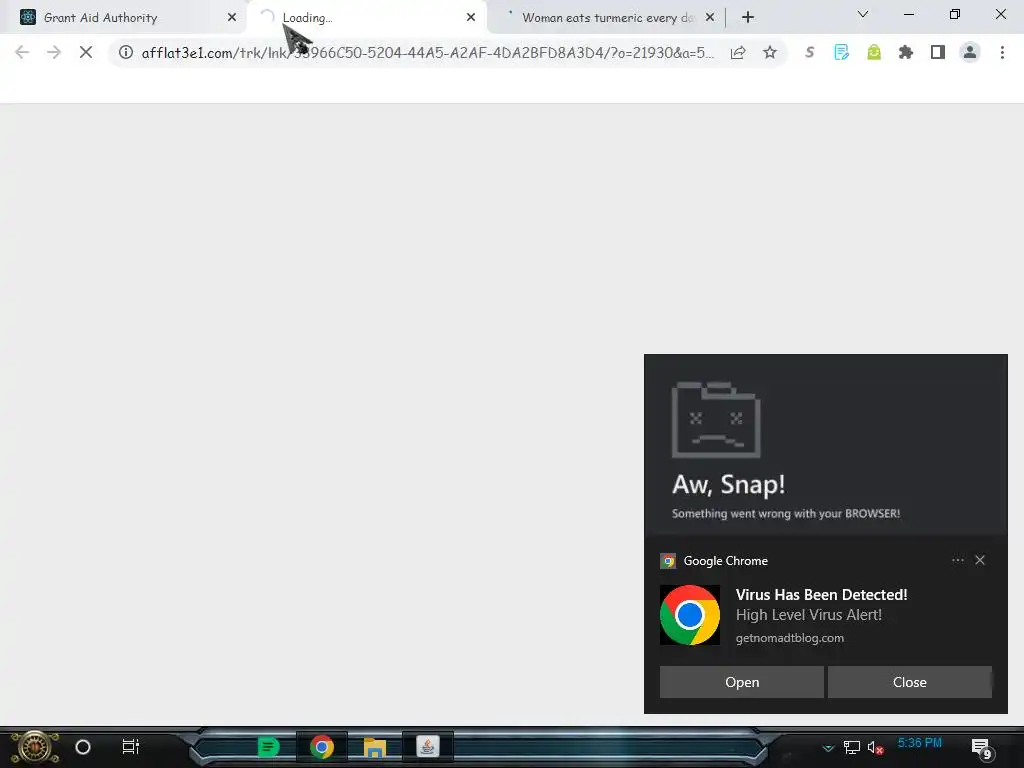The image size is (1024, 768).
Task: Go forward to the next page
Action: pyautogui.click(x=54, y=52)
